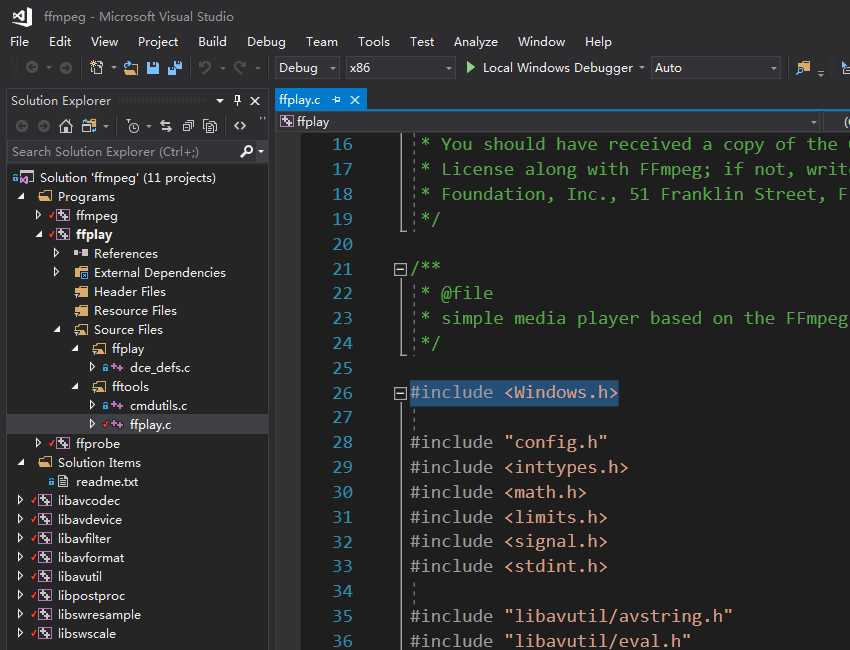
Task: Click the Local Windows Debugger button
Action: point(551,68)
